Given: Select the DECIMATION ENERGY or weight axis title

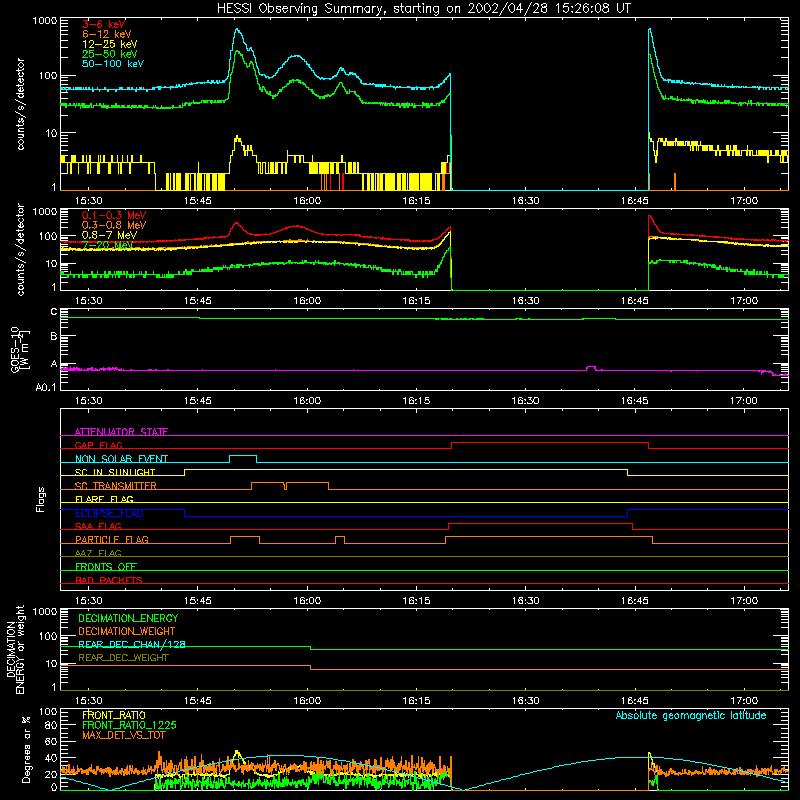Looking at the screenshot, I should [x=15, y=649].
